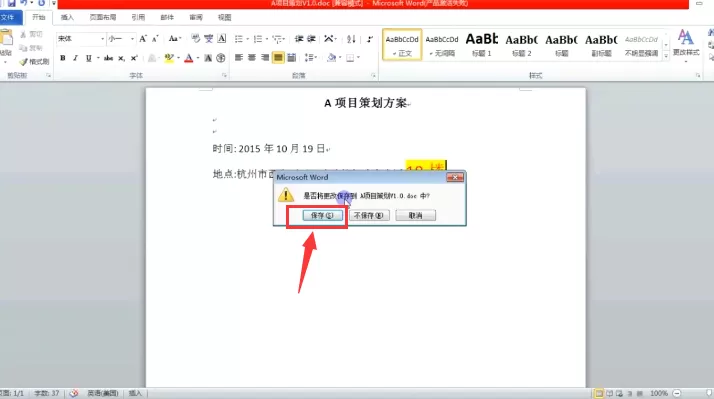
Task: Toggle justified paragraph alignment
Action: [278, 58]
